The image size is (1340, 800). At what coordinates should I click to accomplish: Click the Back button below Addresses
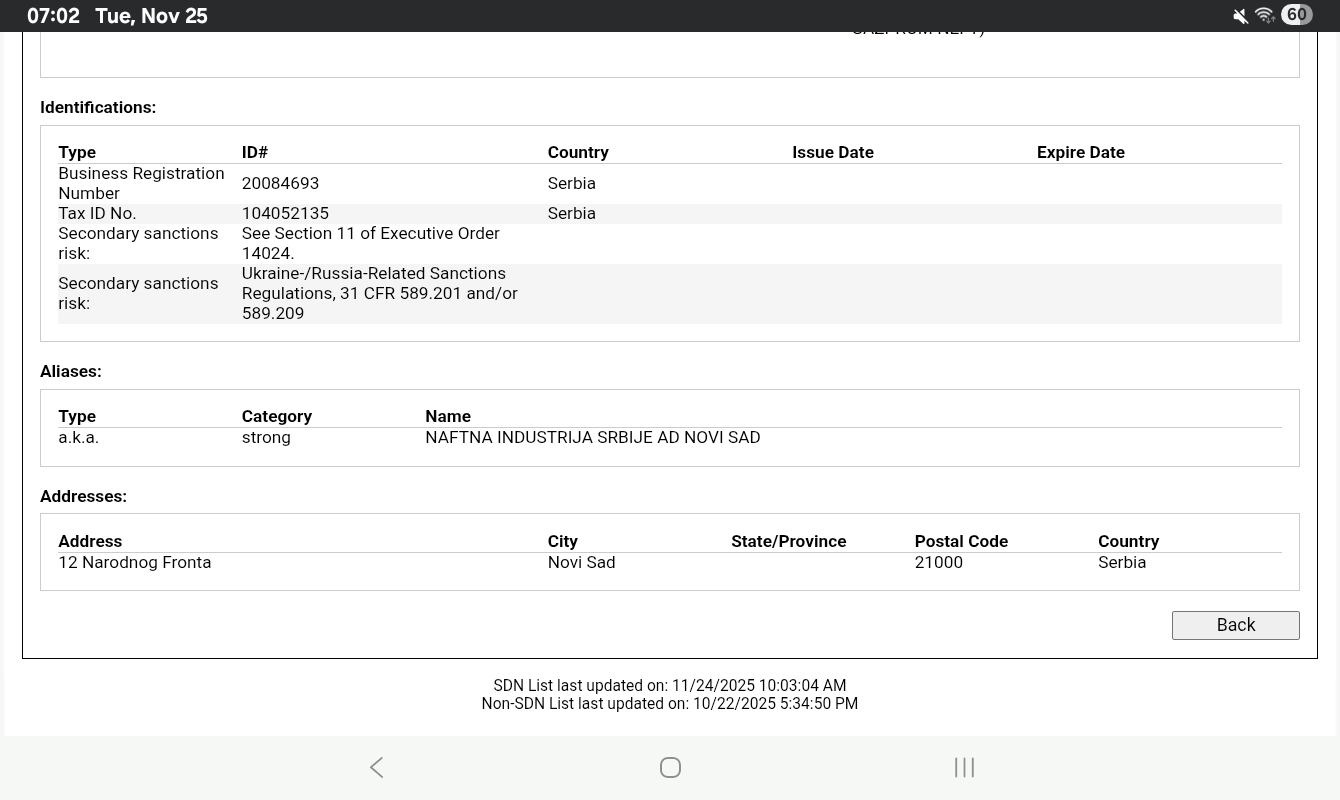(x=1235, y=625)
